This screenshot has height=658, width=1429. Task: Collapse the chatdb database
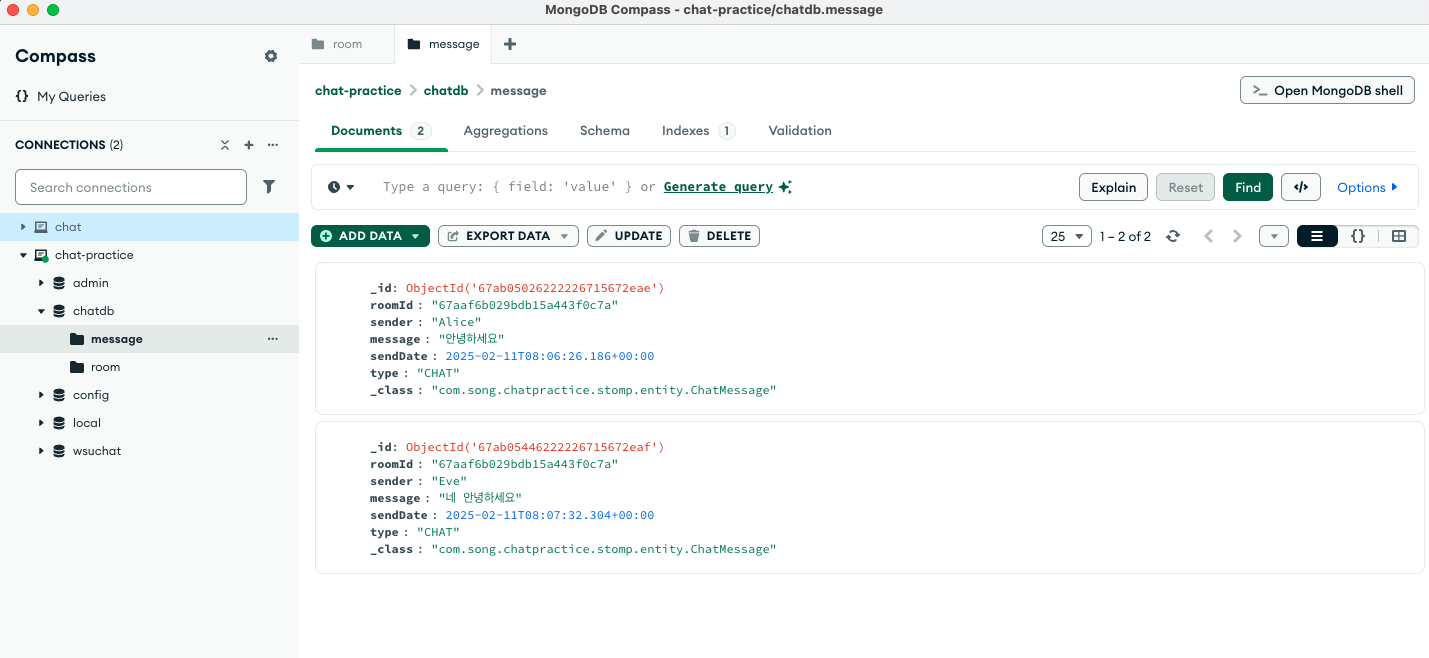click(41, 311)
